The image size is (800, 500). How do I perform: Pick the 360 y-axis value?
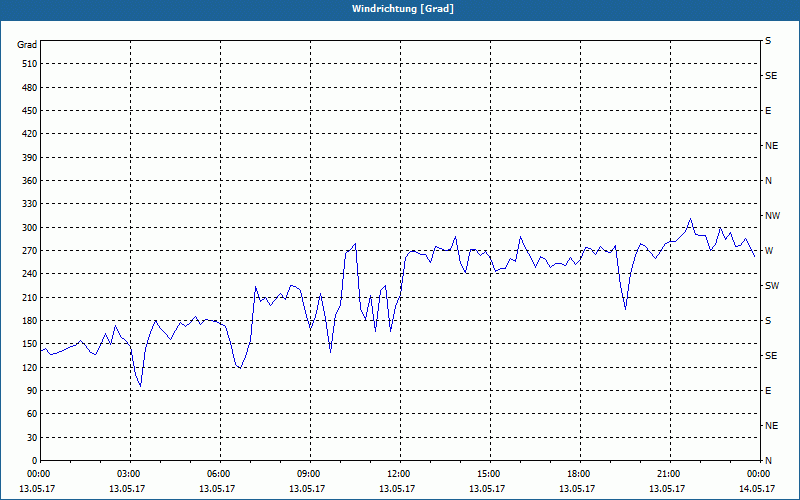30,181
